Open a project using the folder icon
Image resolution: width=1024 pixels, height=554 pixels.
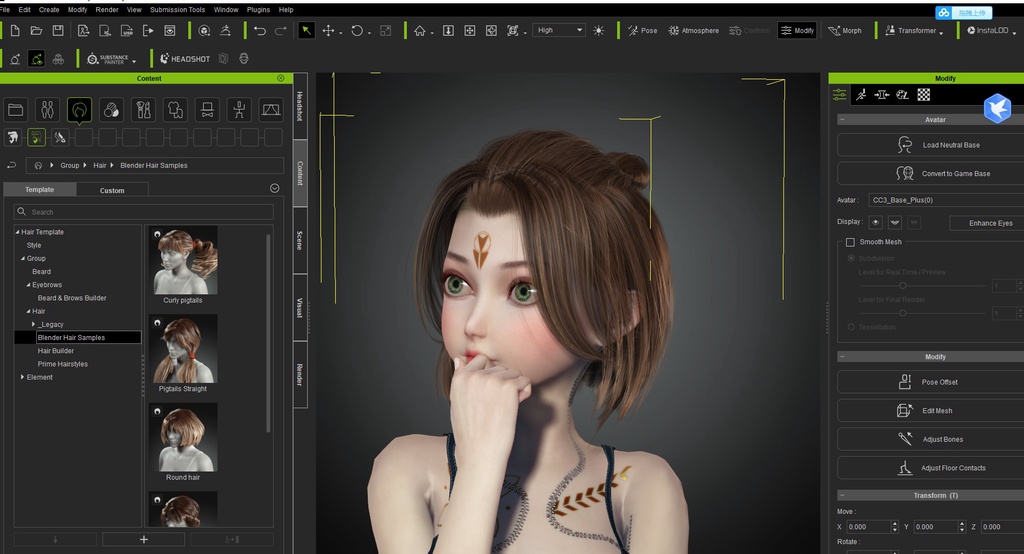pos(37,31)
